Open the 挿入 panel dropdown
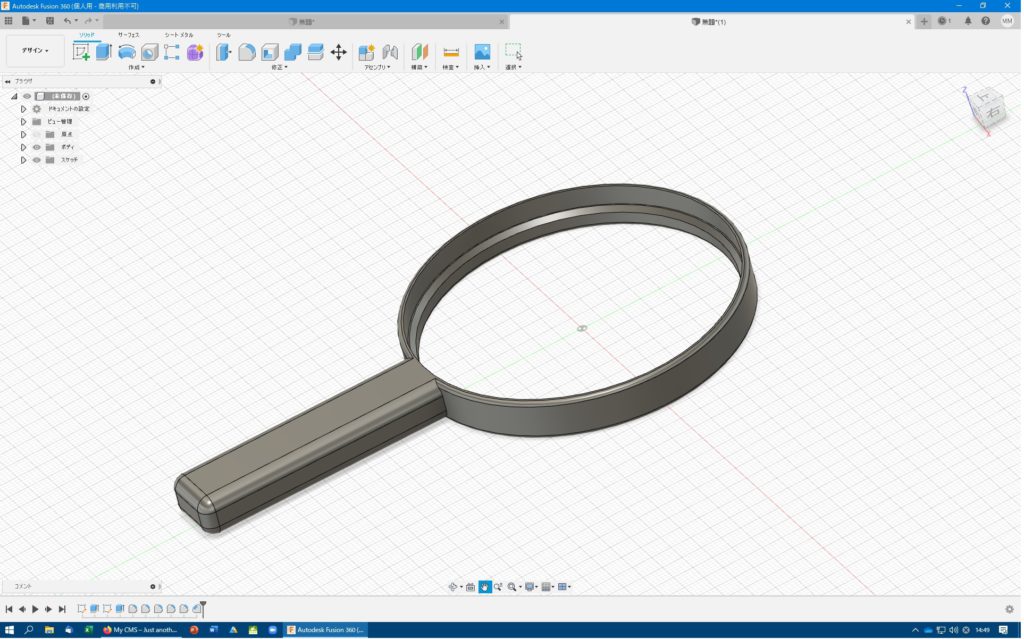This screenshot has height=639, width=1024. pyautogui.click(x=482, y=67)
